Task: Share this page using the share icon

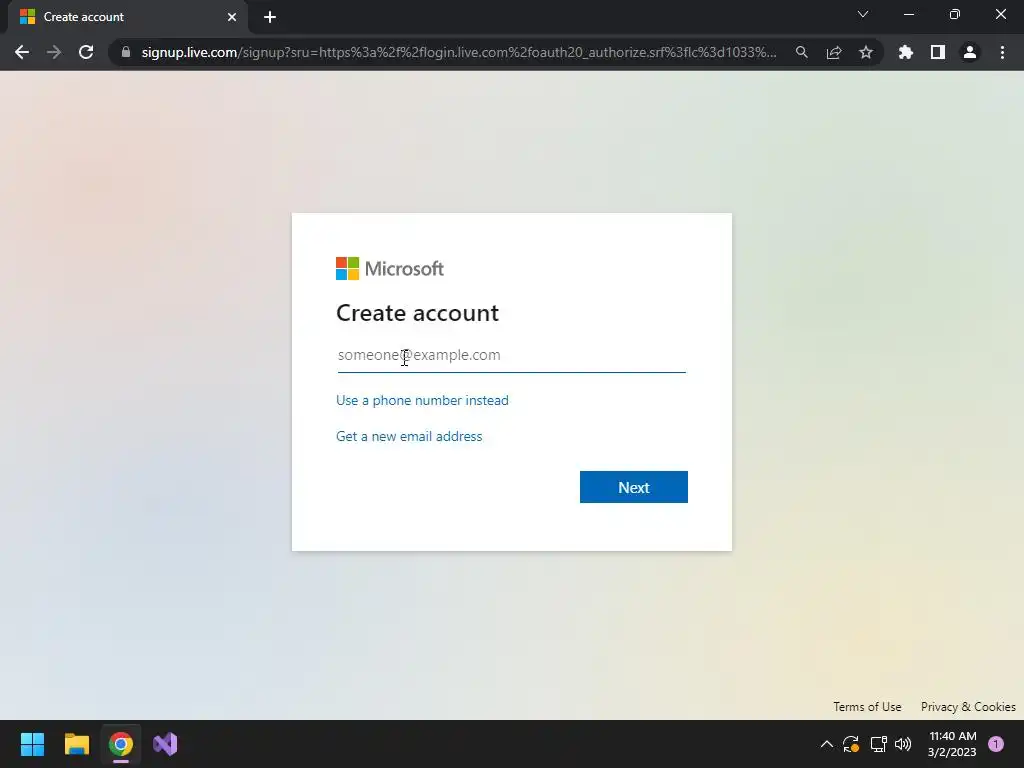Action: 834,52
